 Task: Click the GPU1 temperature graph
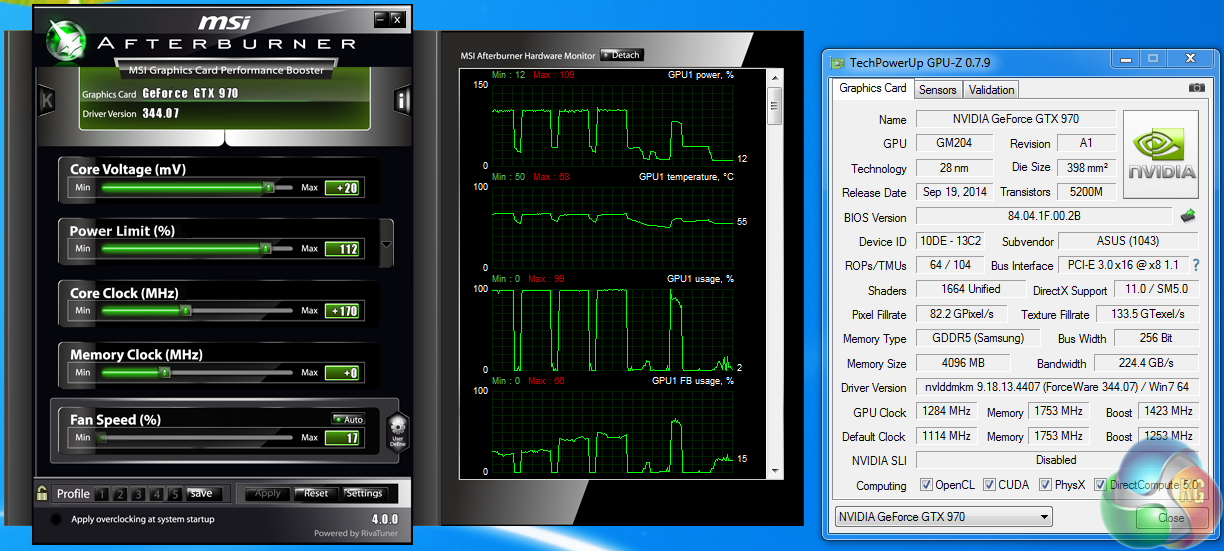pos(612,227)
